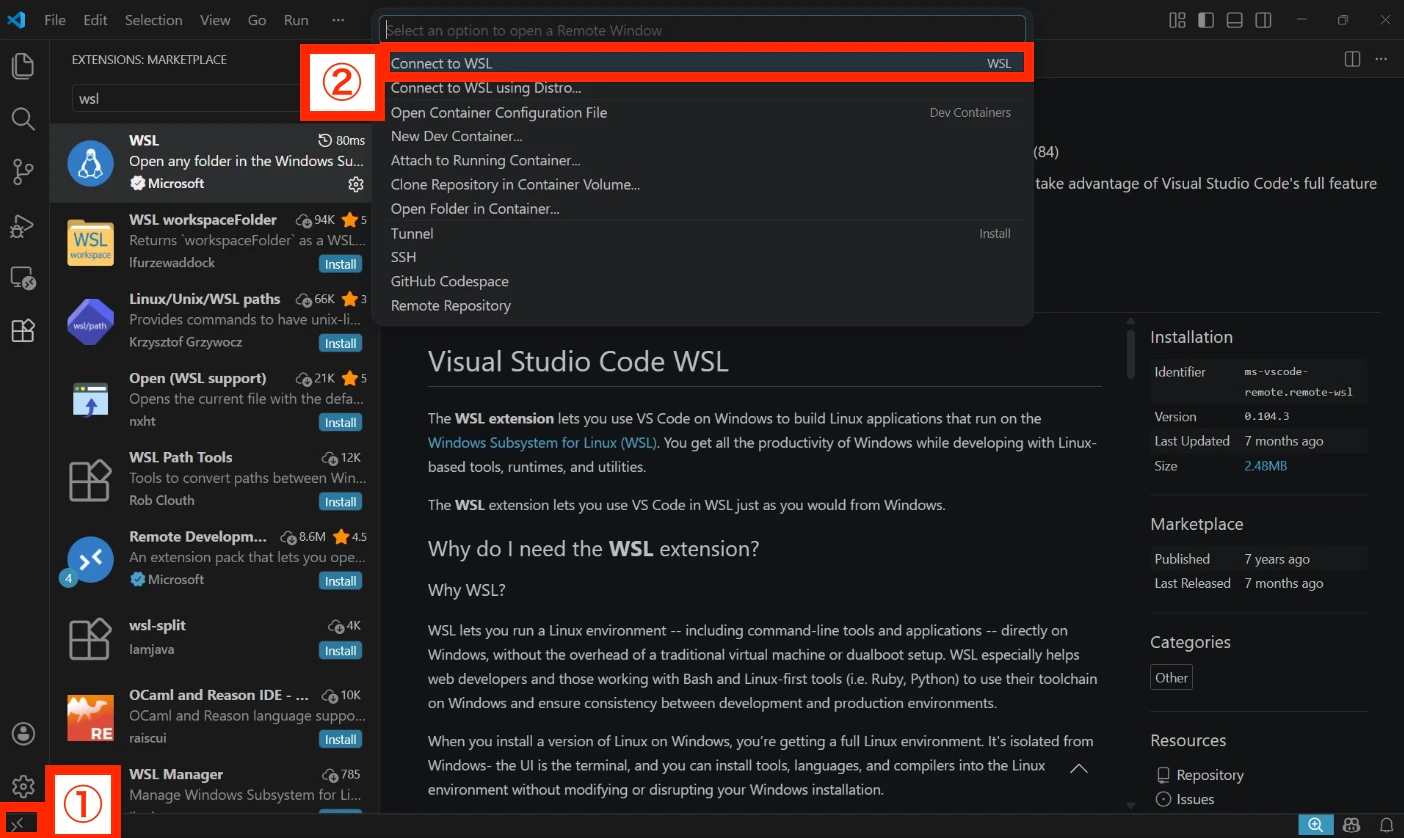Open the View menu
Viewport: 1404px width, 838px height.
click(x=215, y=20)
